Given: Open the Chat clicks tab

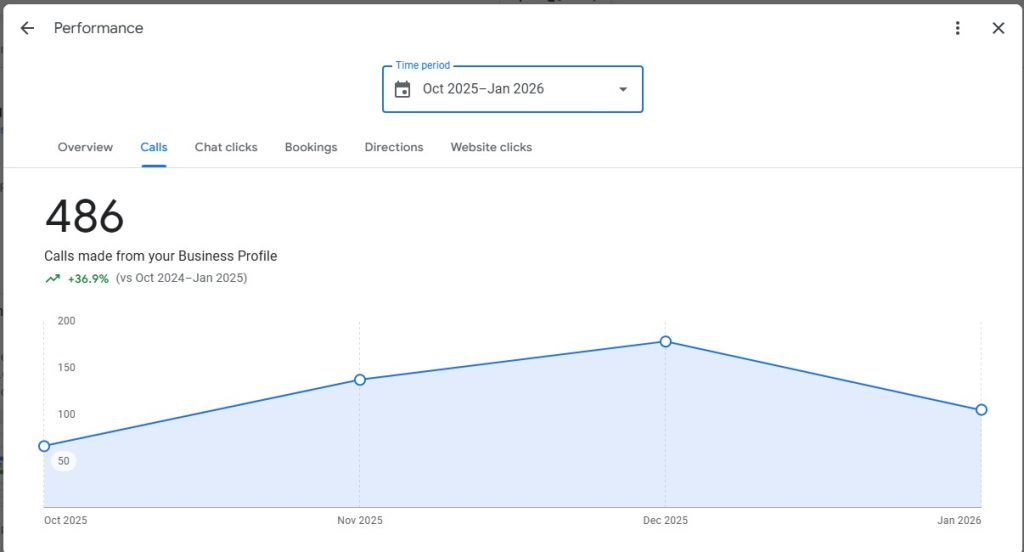Looking at the screenshot, I should tap(226, 147).
